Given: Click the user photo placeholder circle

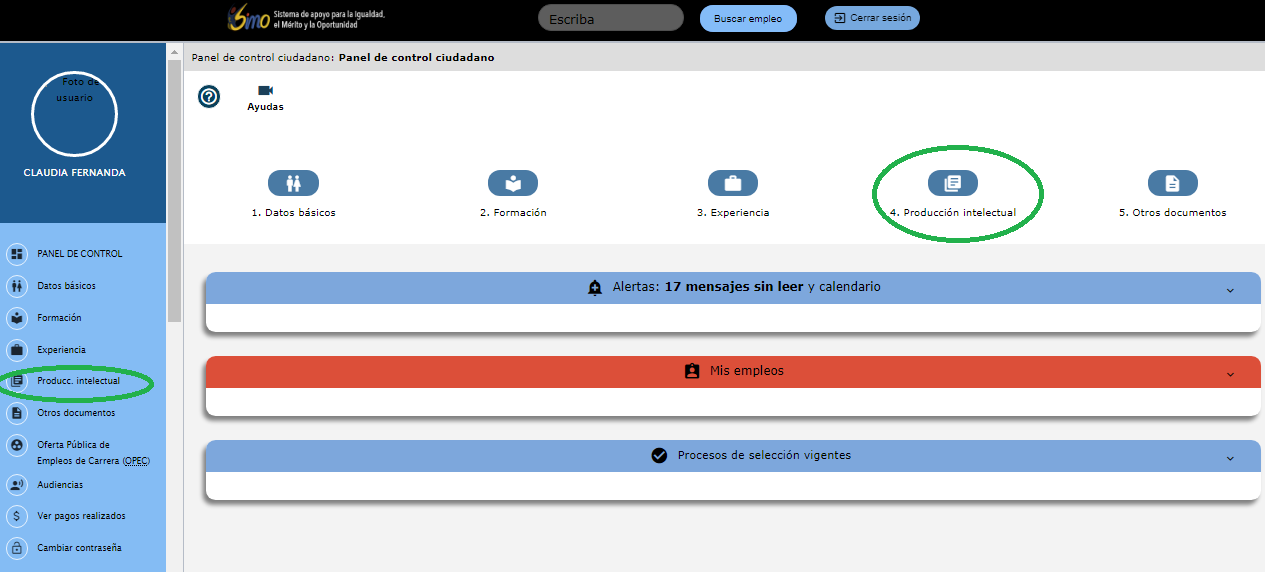Looking at the screenshot, I should (75, 114).
